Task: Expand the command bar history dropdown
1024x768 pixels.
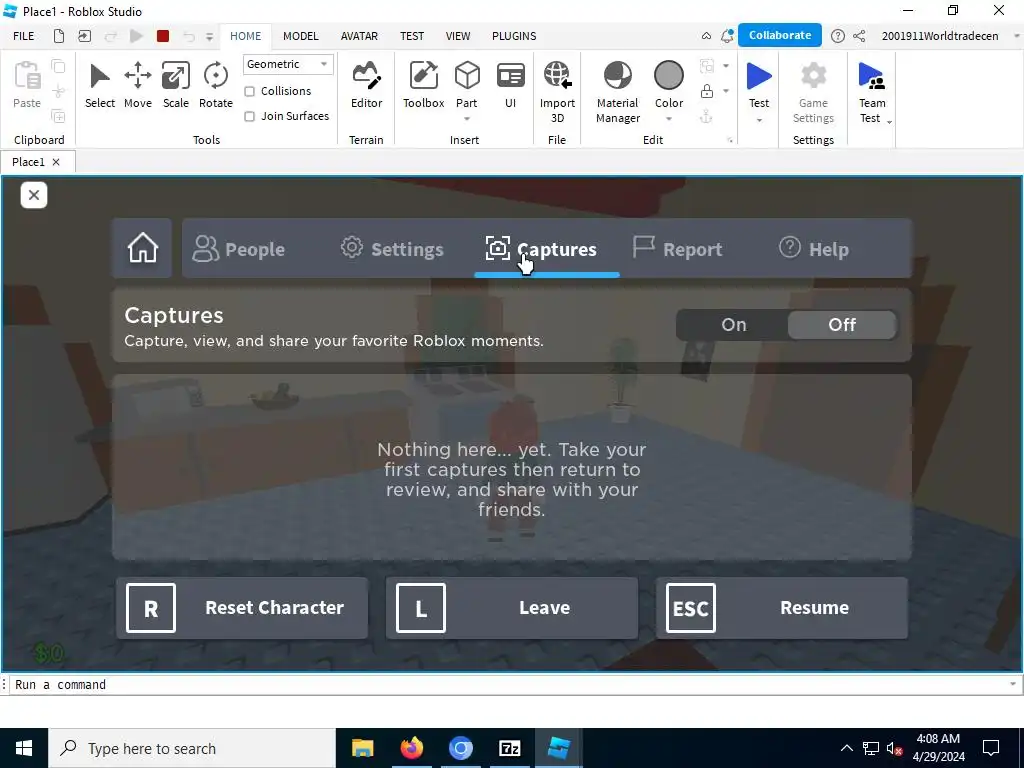Action: [1012, 684]
